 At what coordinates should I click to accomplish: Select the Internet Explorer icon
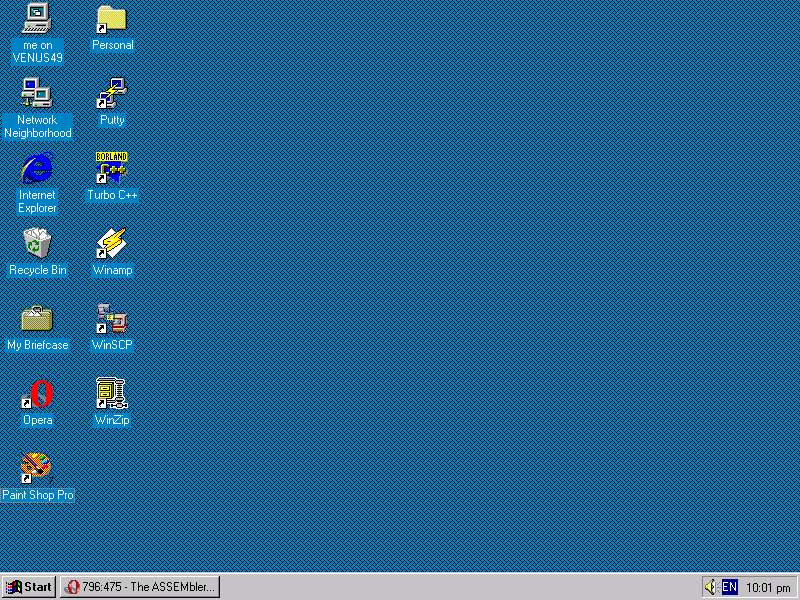[x=37, y=167]
